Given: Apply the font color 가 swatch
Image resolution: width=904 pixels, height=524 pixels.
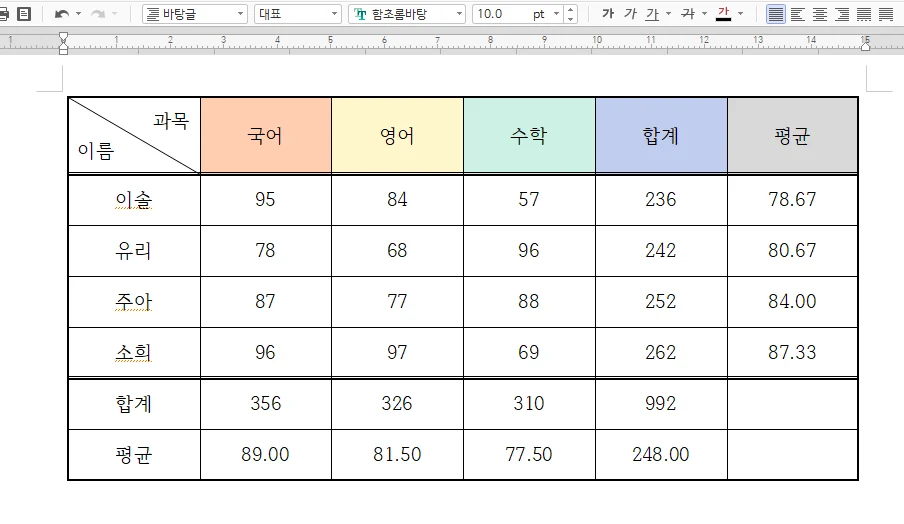Looking at the screenshot, I should [724, 14].
